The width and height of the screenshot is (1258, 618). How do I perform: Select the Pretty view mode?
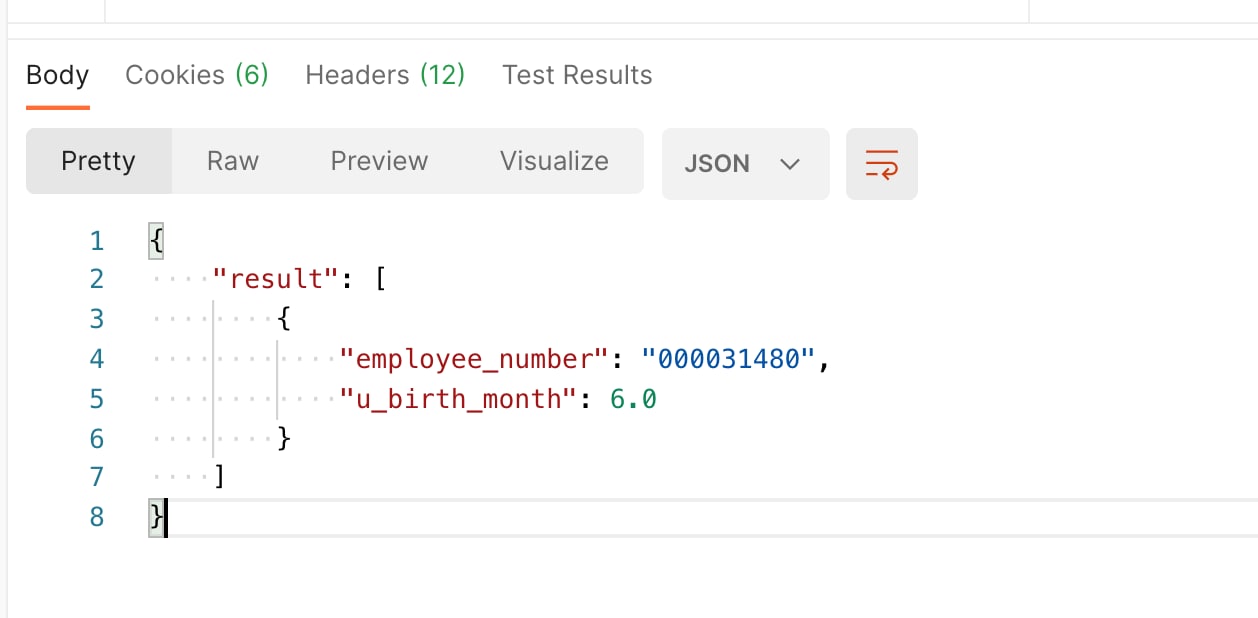tap(98, 161)
